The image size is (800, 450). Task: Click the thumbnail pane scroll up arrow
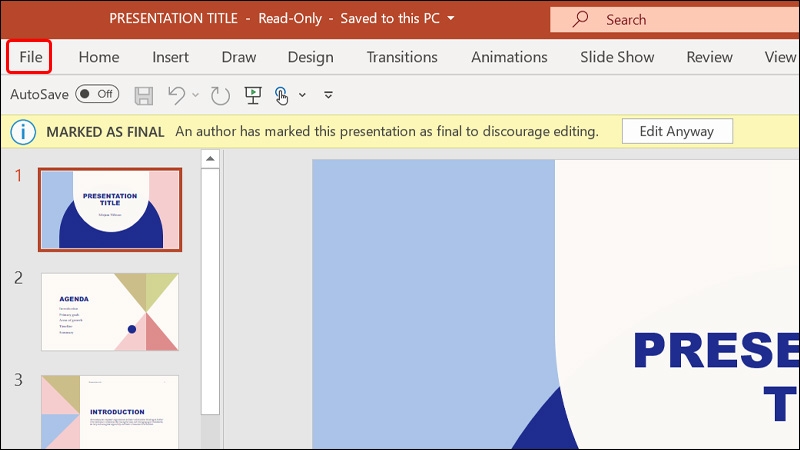pos(210,159)
